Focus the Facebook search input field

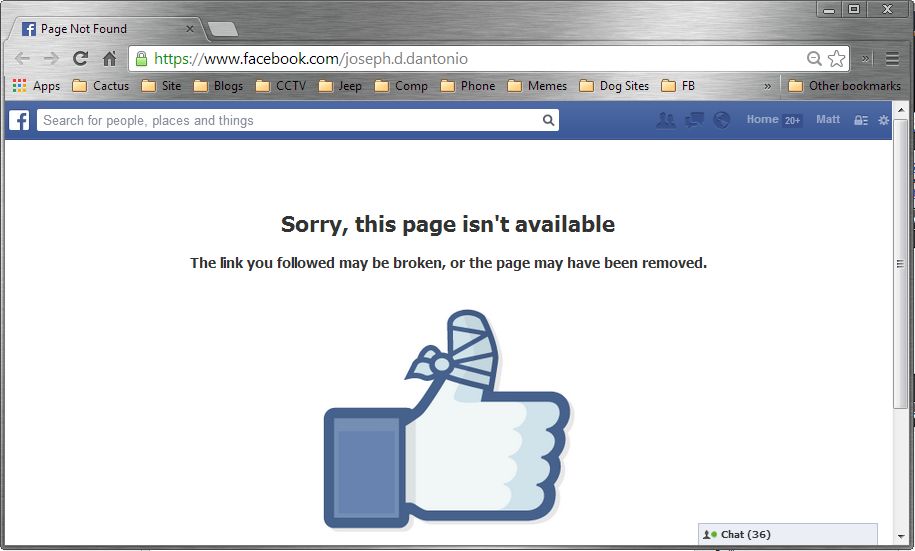(x=289, y=120)
